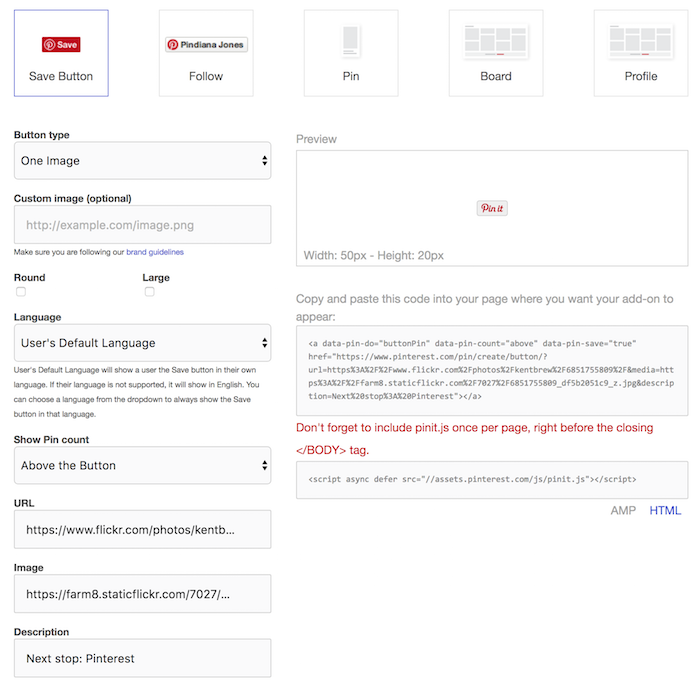
Task: Click the 'Preview' heading
Action: pyautogui.click(x=316, y=139)
